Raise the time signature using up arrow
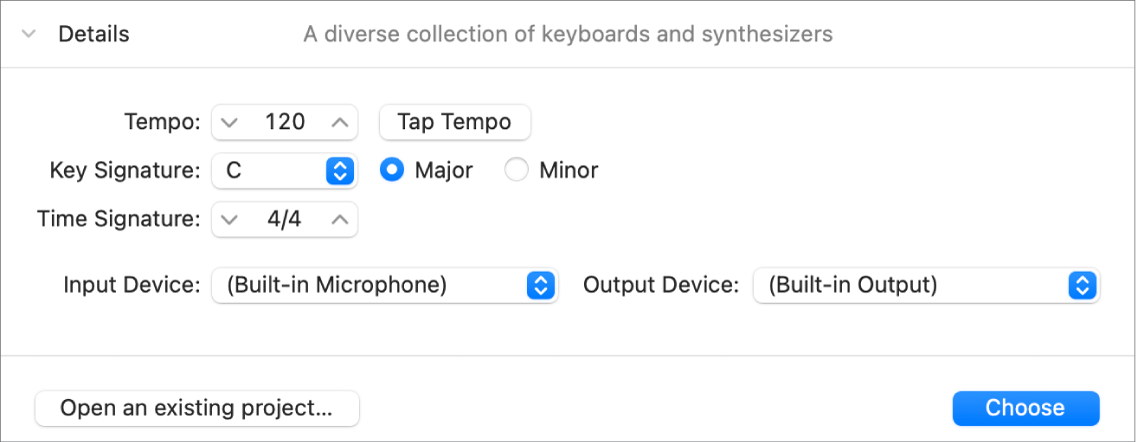 click(x=340, y=220)
